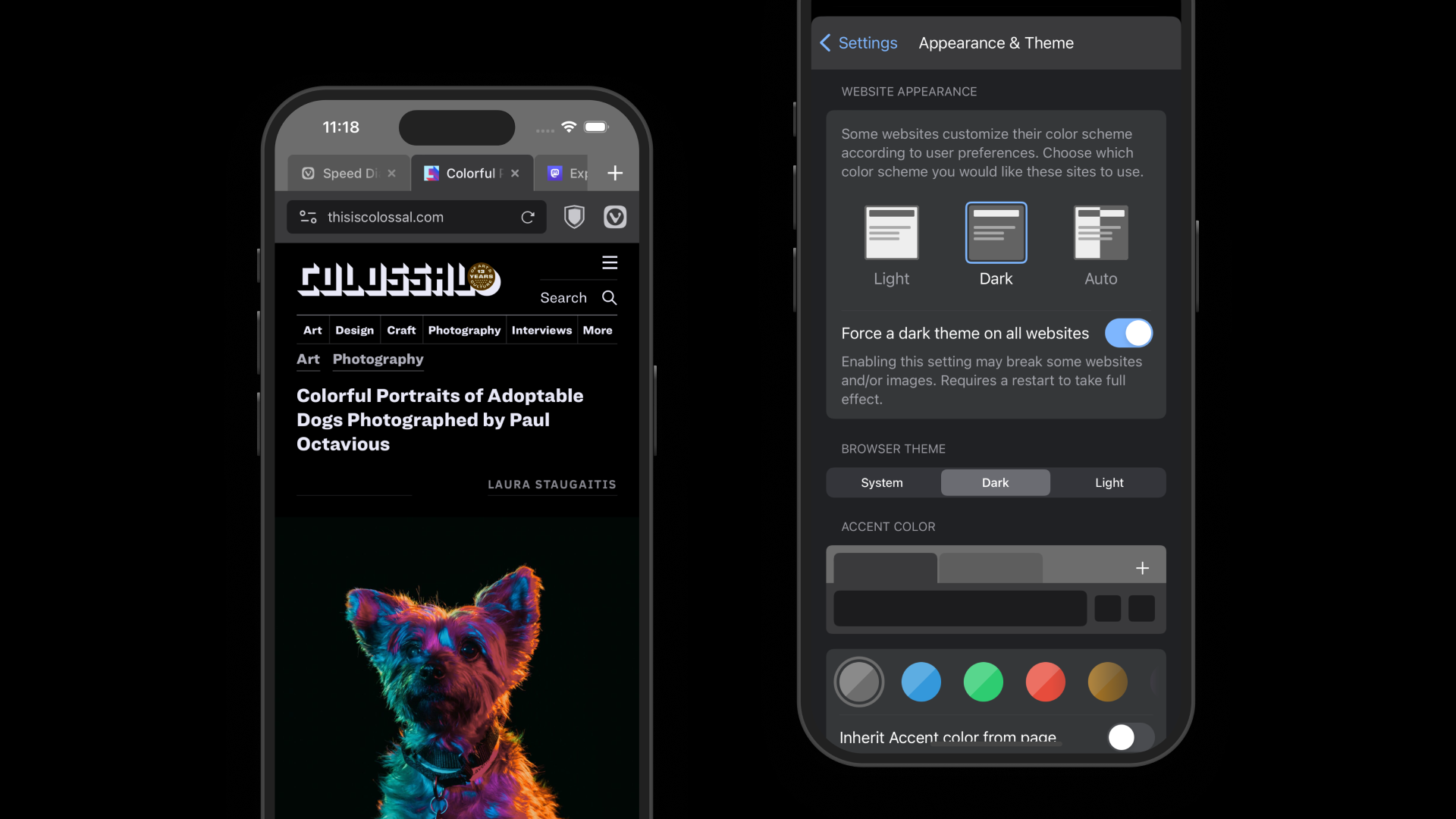
Task: Click Light browser theme button
Action: pos(1109,483)
